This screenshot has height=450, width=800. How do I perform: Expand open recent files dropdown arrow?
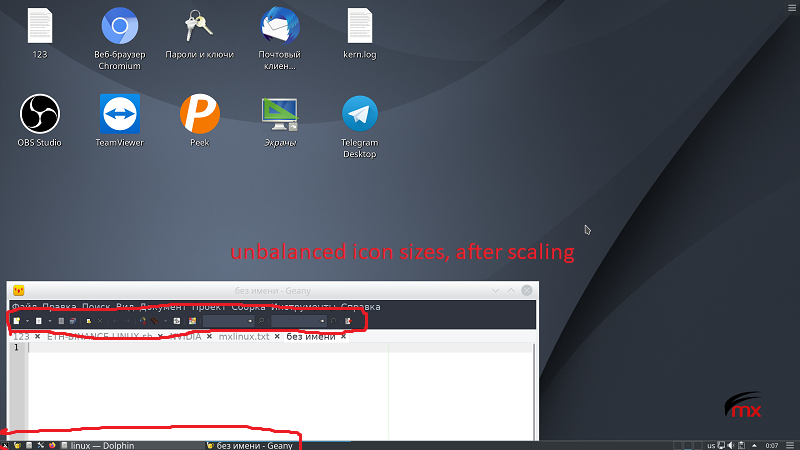click(x=49, y=321)
